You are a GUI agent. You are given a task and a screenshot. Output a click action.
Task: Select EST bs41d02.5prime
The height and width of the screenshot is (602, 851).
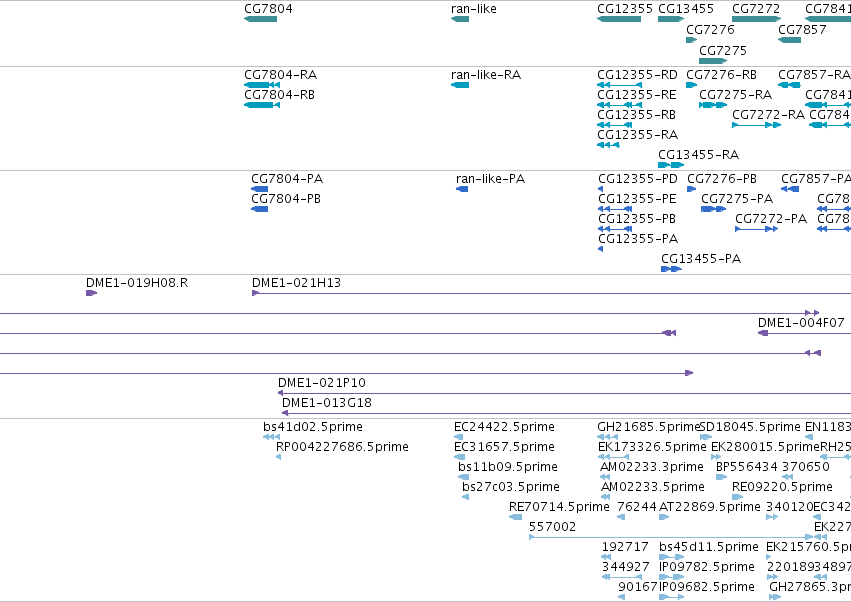click(271, 437)
